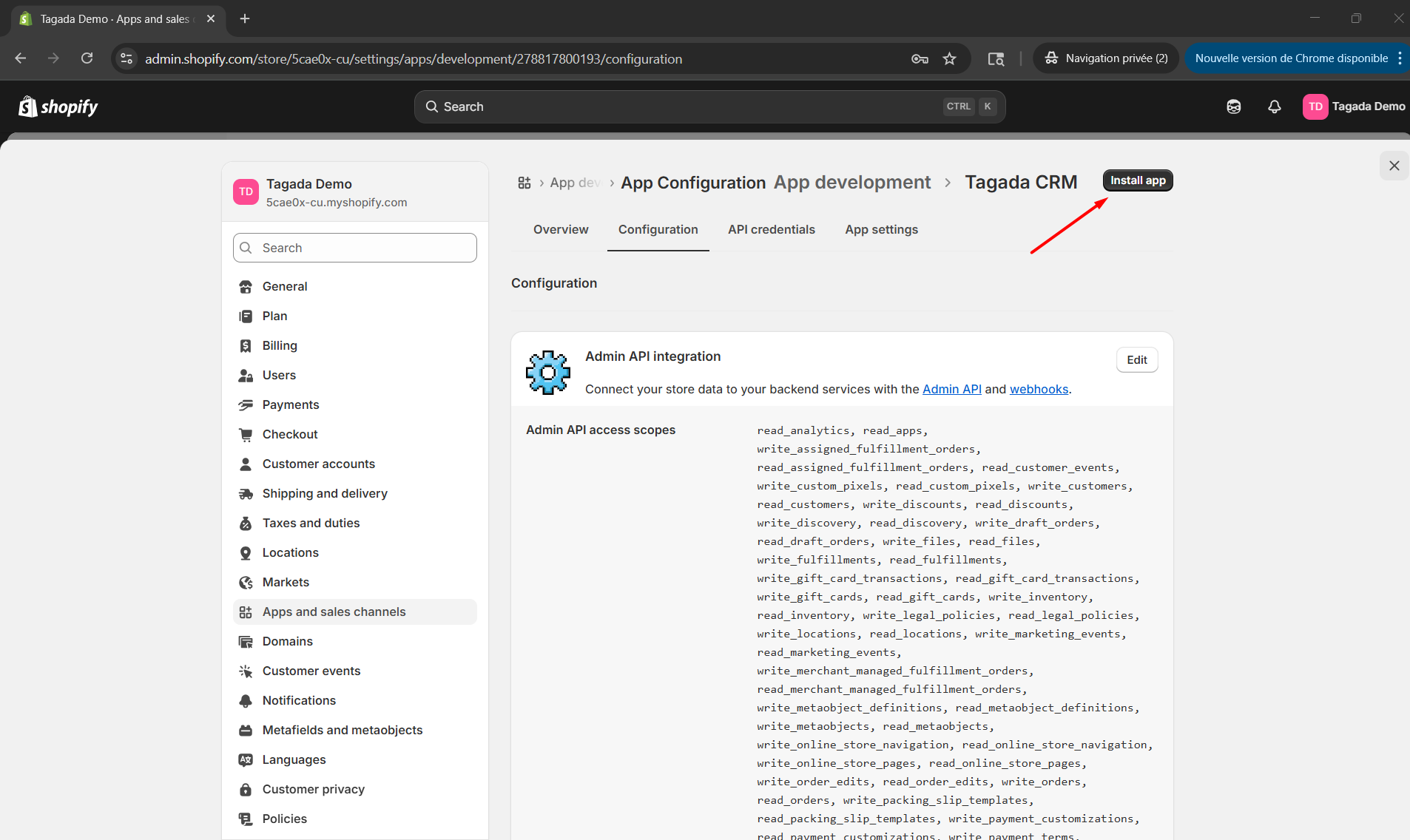
Task: Click the Tagada CRM breadcrumb title
Action: [1021, 182]
